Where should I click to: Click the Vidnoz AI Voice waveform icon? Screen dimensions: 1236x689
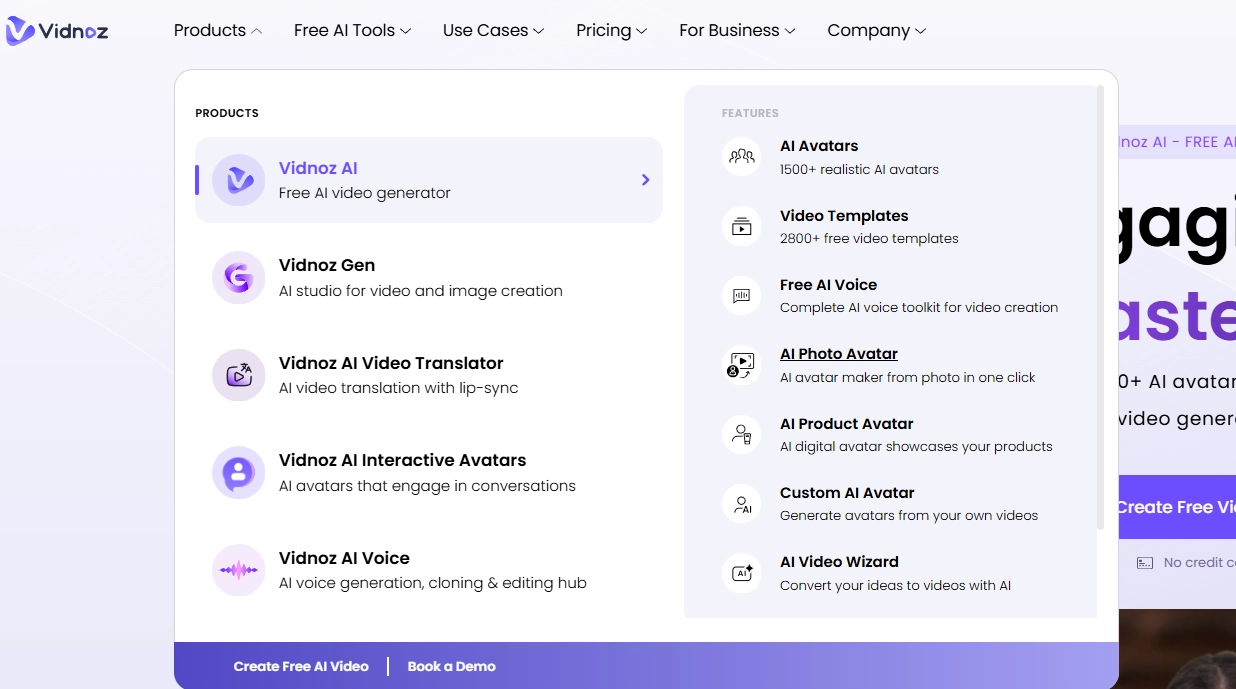pyautogui.click(x=238, y=570)
